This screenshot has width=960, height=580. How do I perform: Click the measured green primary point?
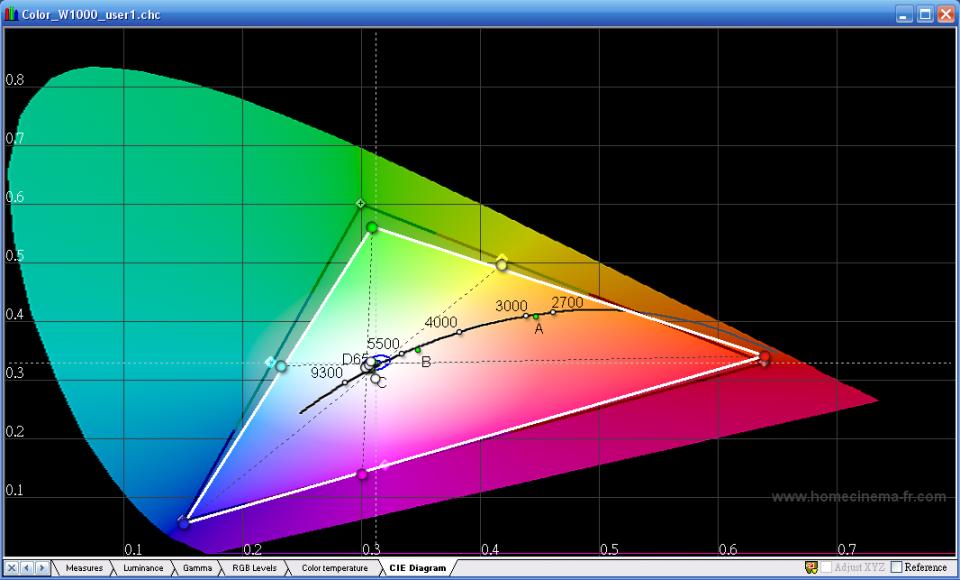(x=372, y=228)
